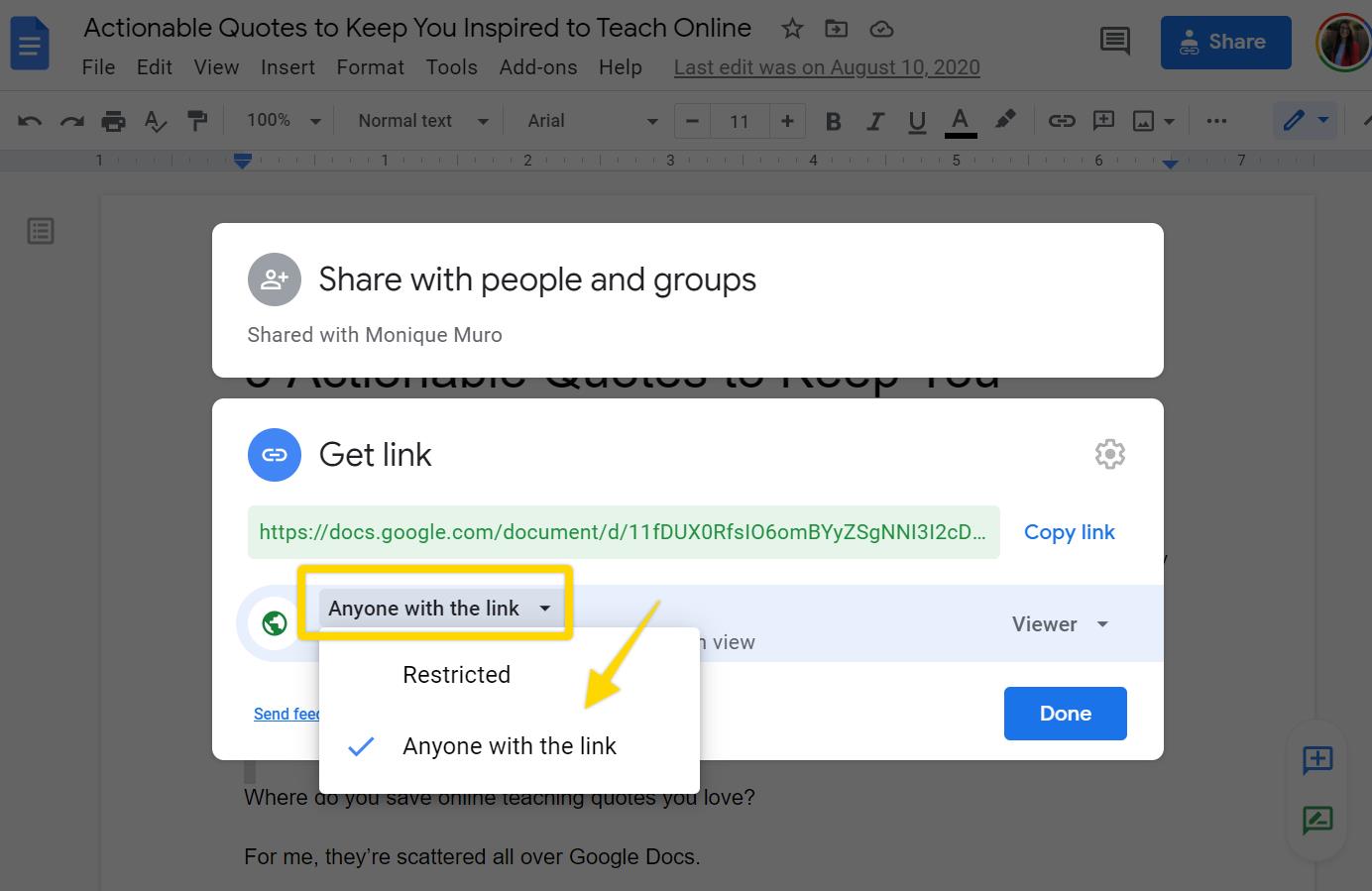
Task: Open the Viewer role dropdown
Action: tap(1060, 624)
